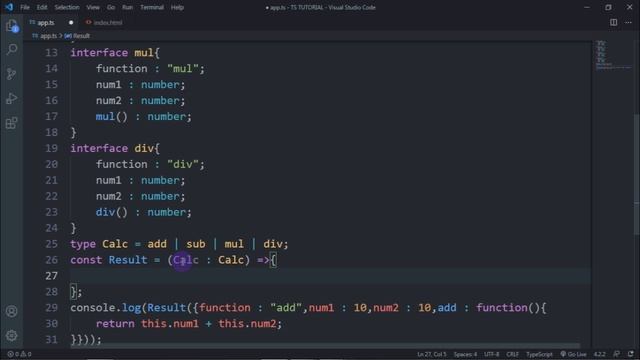This screenshot has height=360, width=640.
Task: Click "sub" in the Calc union type
Action: pyautogui.click(x=196, y=244)
